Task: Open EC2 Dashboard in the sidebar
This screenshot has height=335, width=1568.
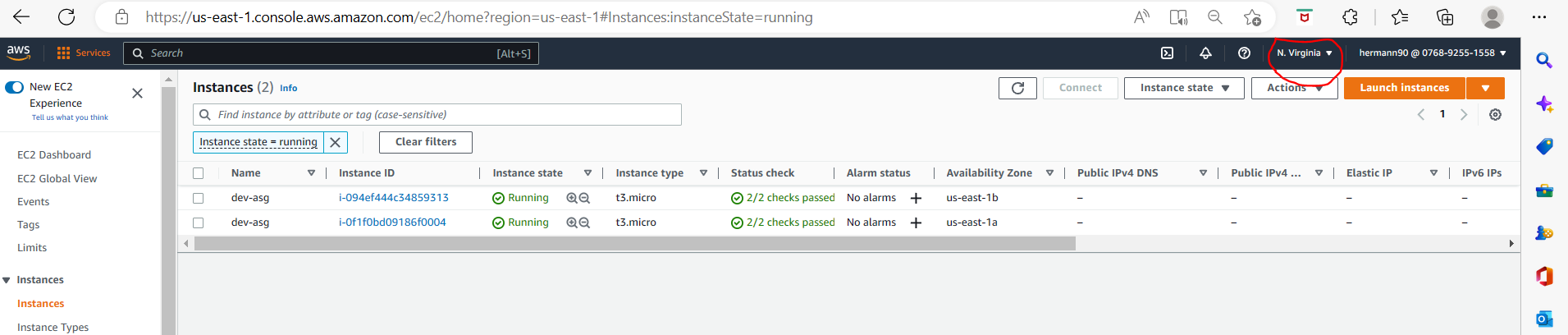Action: click(x=54, y=154)
